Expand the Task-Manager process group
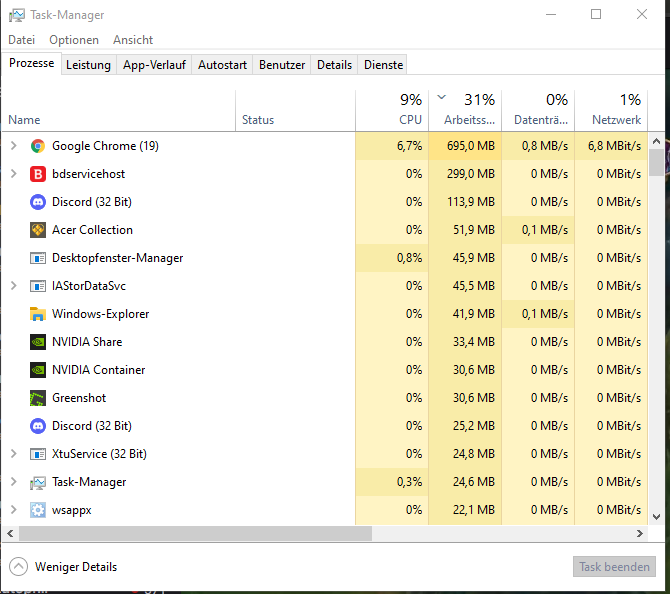 (x=14, y=482)
